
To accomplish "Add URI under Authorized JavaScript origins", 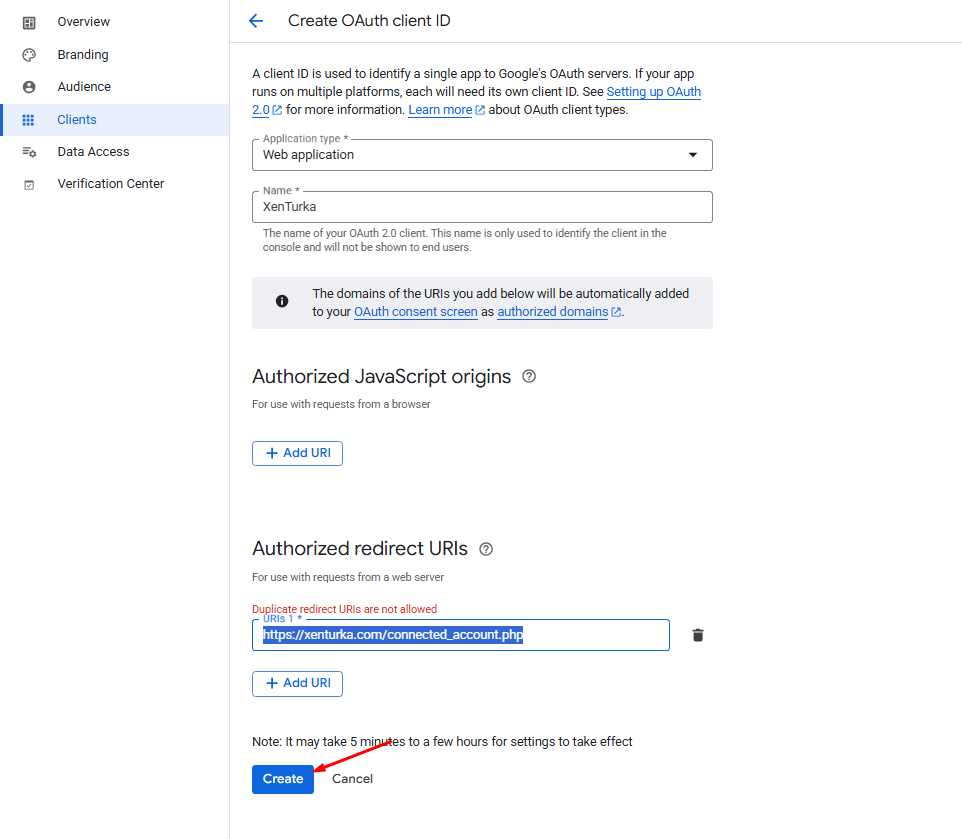I will click(x=298, y=453).
